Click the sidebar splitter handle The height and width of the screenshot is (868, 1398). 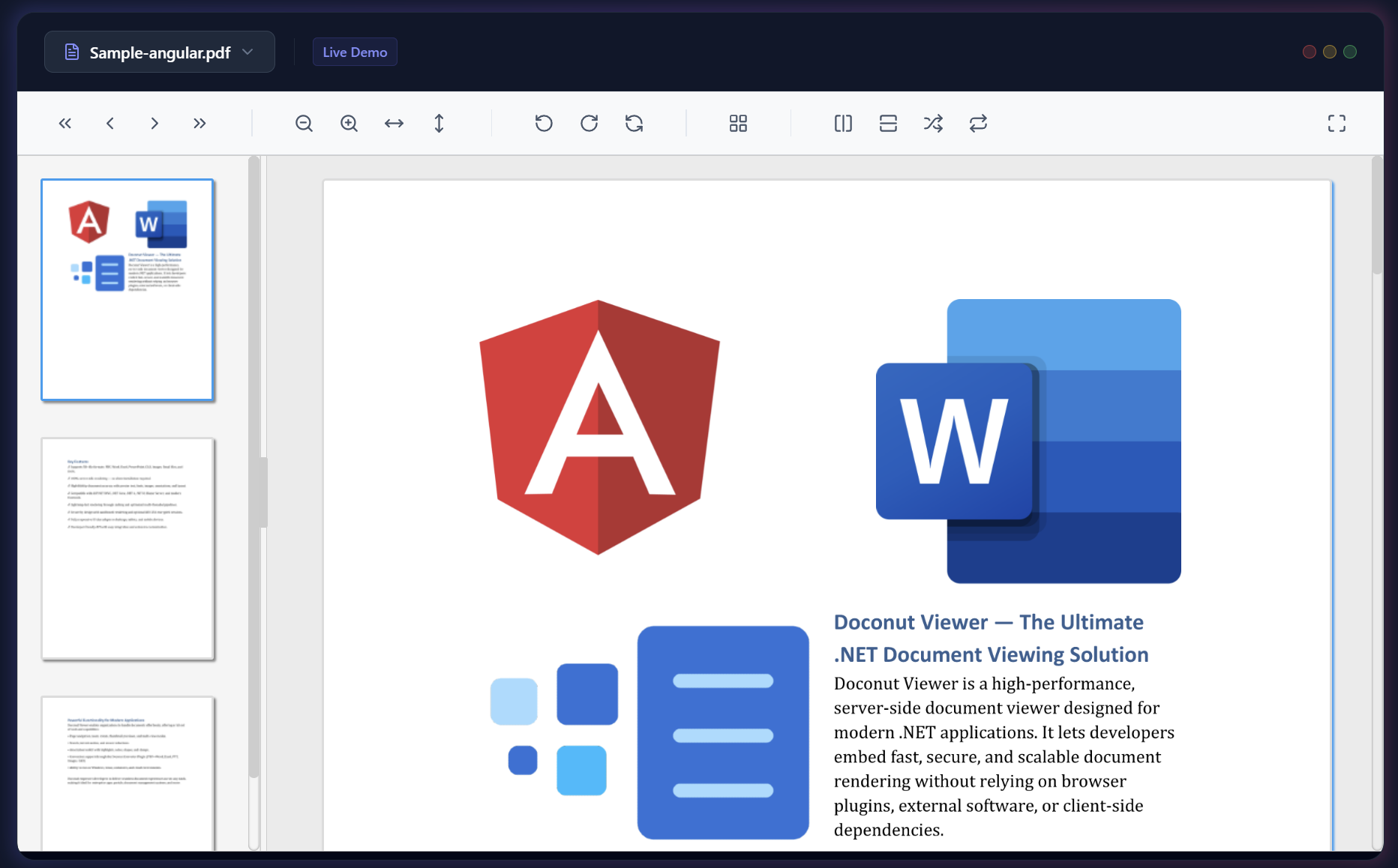pos(263,492)
